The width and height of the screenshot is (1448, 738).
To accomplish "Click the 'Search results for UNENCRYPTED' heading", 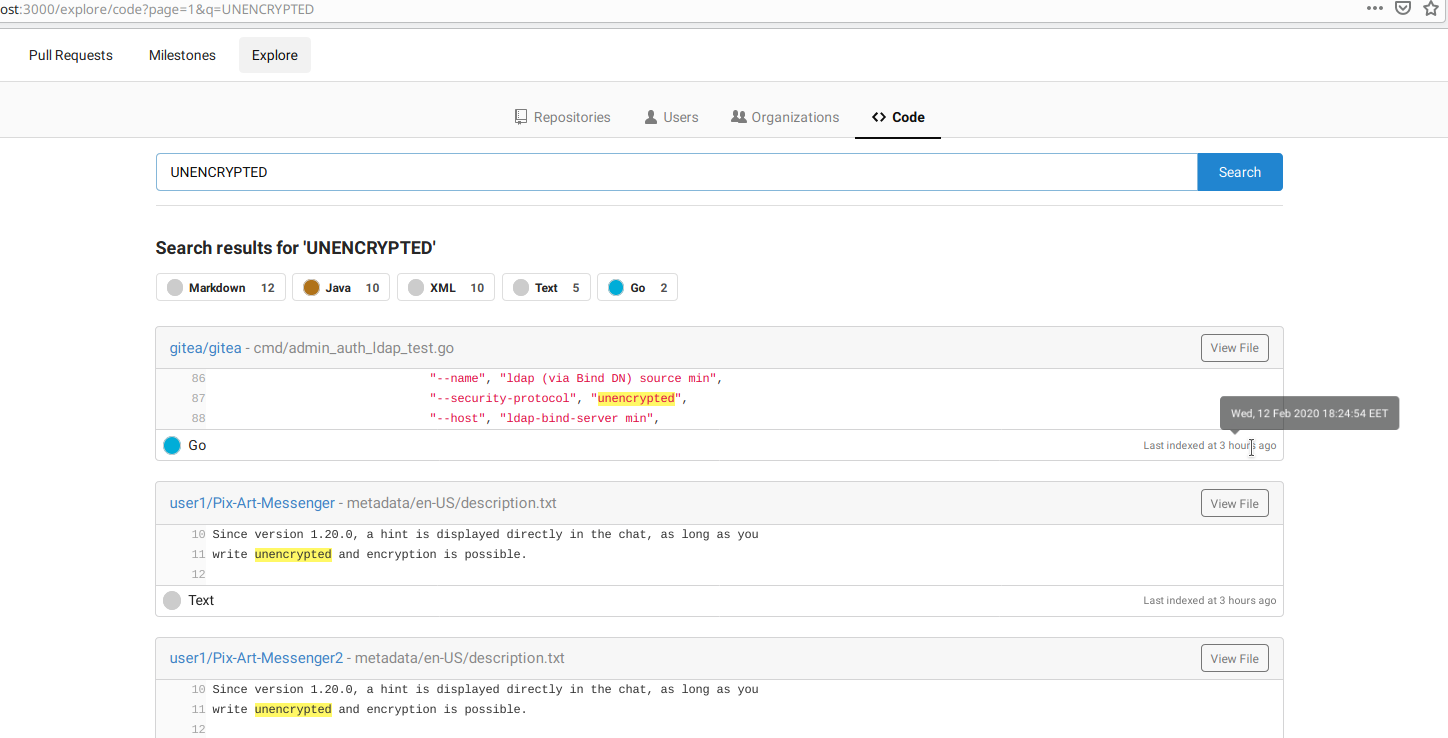I will (296, 248).
